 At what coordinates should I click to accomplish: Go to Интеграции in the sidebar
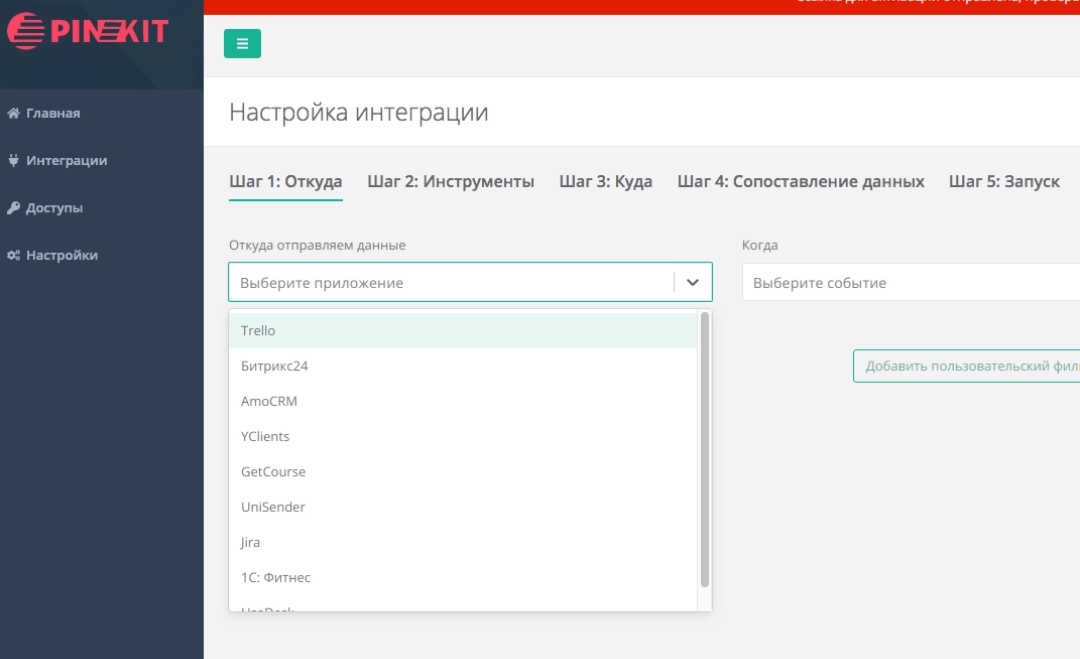66,160
